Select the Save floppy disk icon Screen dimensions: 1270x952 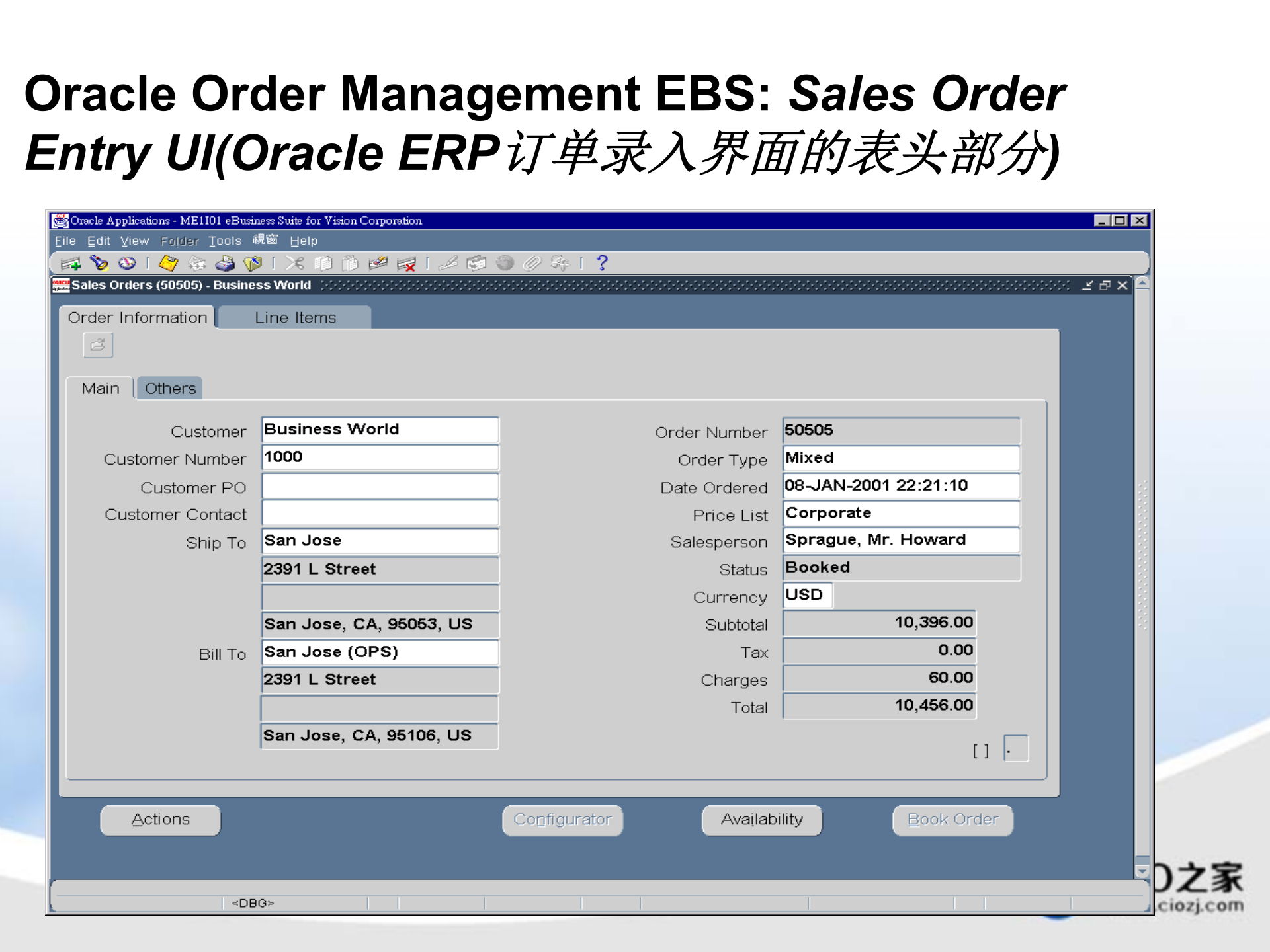[169, 262]
